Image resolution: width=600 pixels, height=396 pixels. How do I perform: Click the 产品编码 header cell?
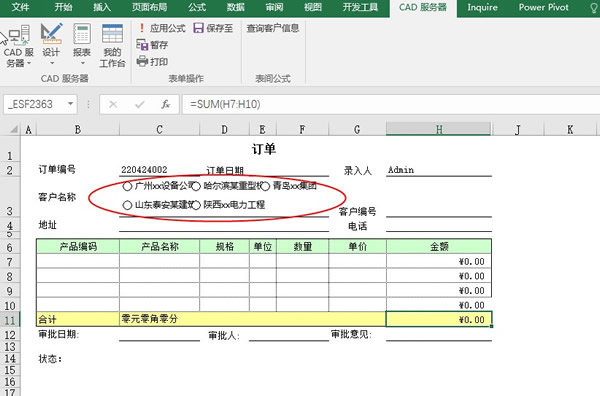click(78, 246)
